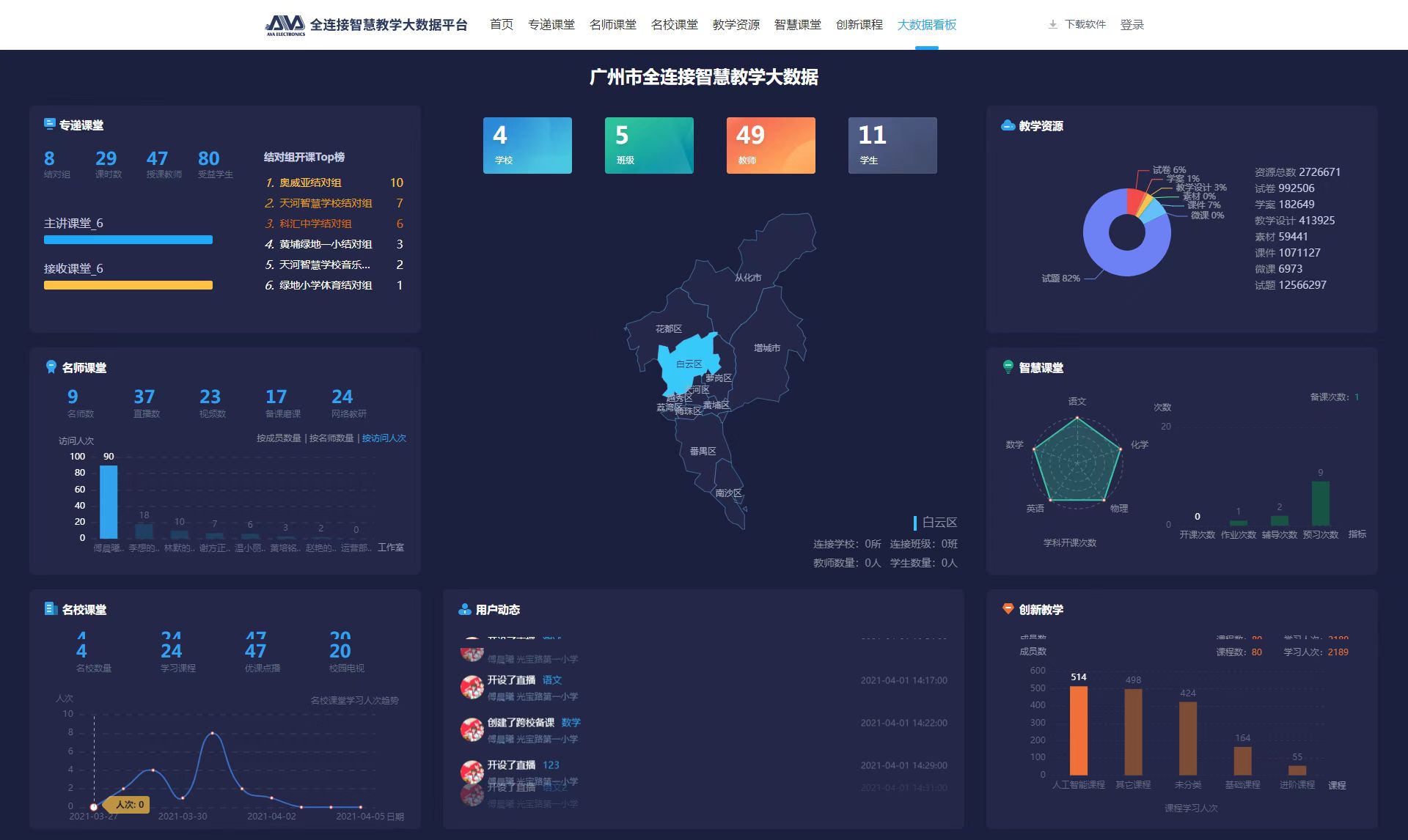The height and width of the screenshot is (840, 1408).
Task: Click the 创新教学 orange icon
Action: click(x=1008, y=609)
